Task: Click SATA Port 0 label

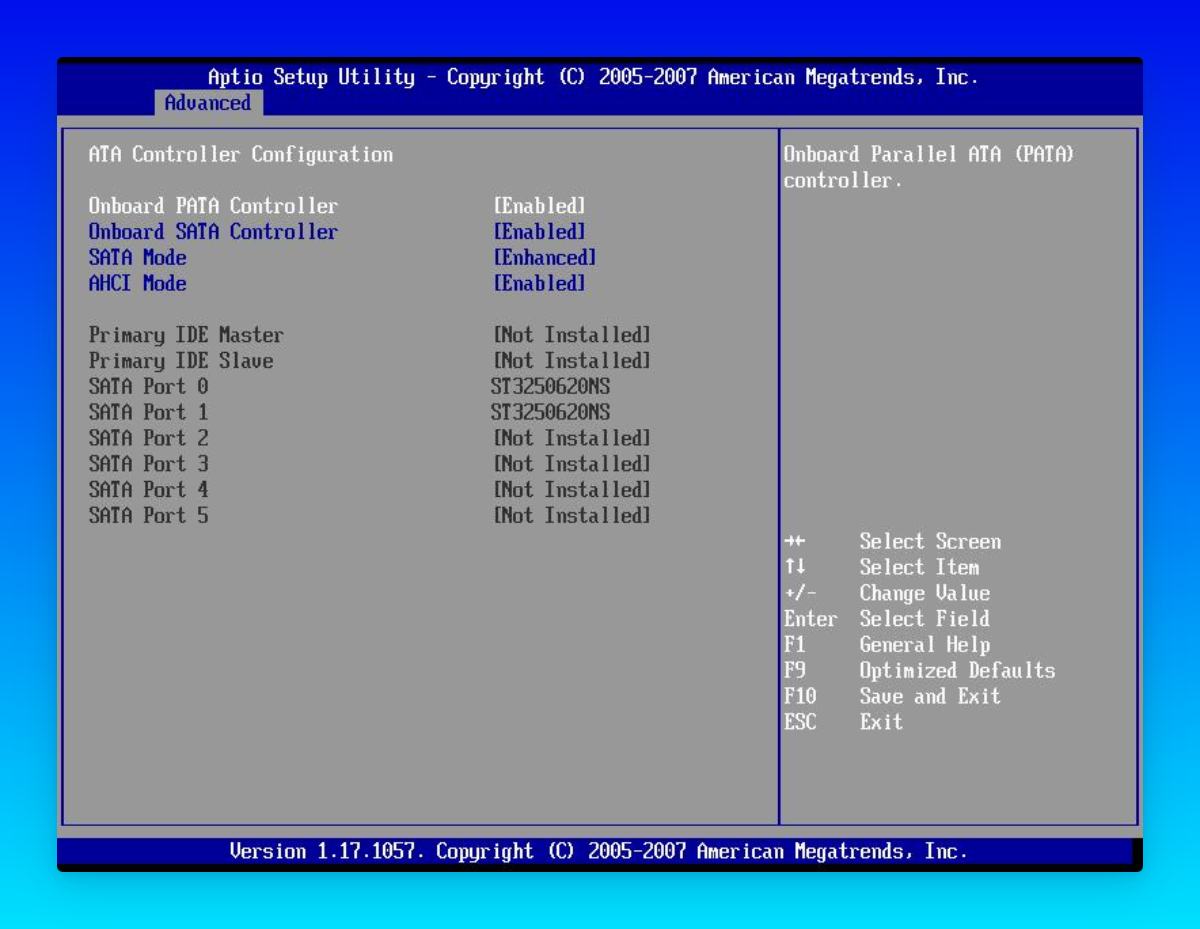Action: (149, 387)
